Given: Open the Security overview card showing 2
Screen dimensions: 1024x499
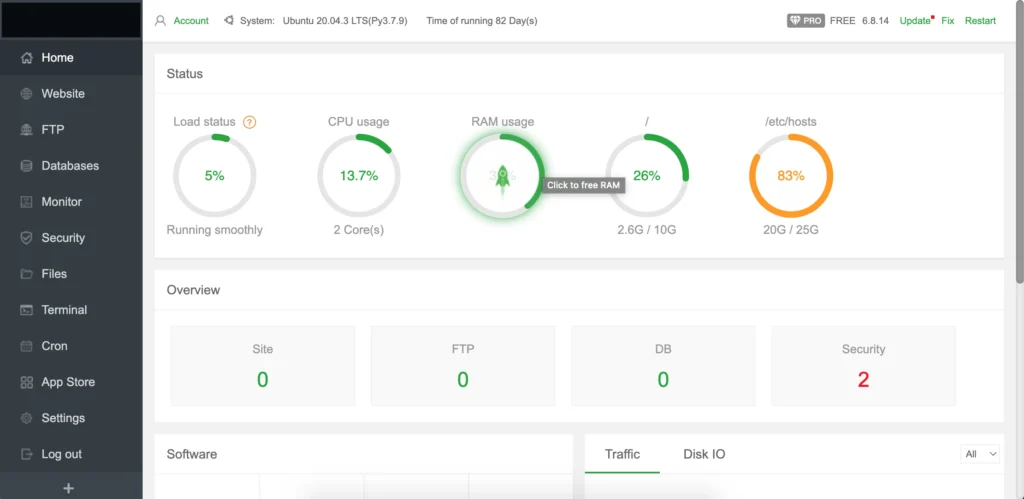Looking at the screenshot, I should tap(863, 366).
